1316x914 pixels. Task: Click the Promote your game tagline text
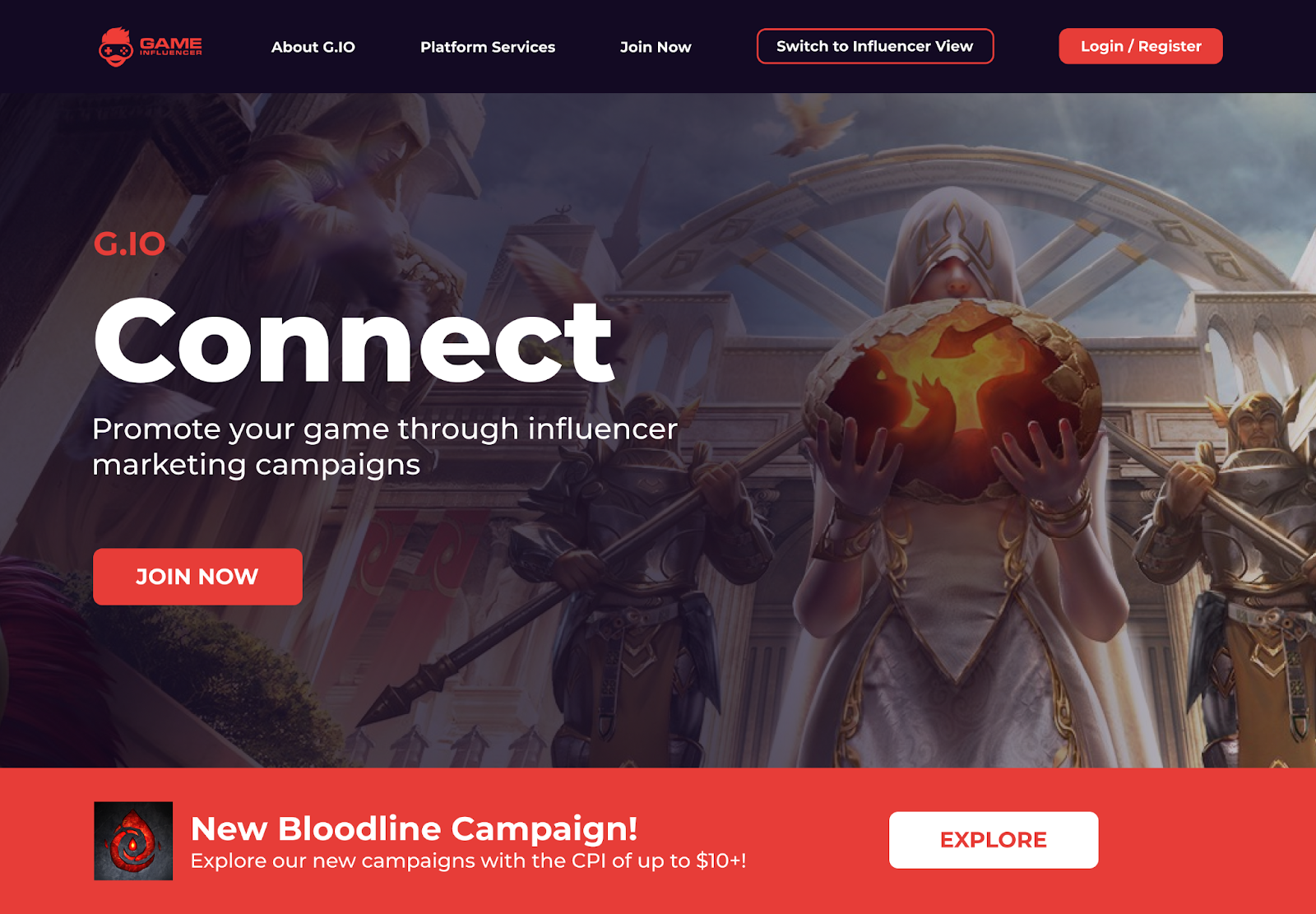(385, 447)
